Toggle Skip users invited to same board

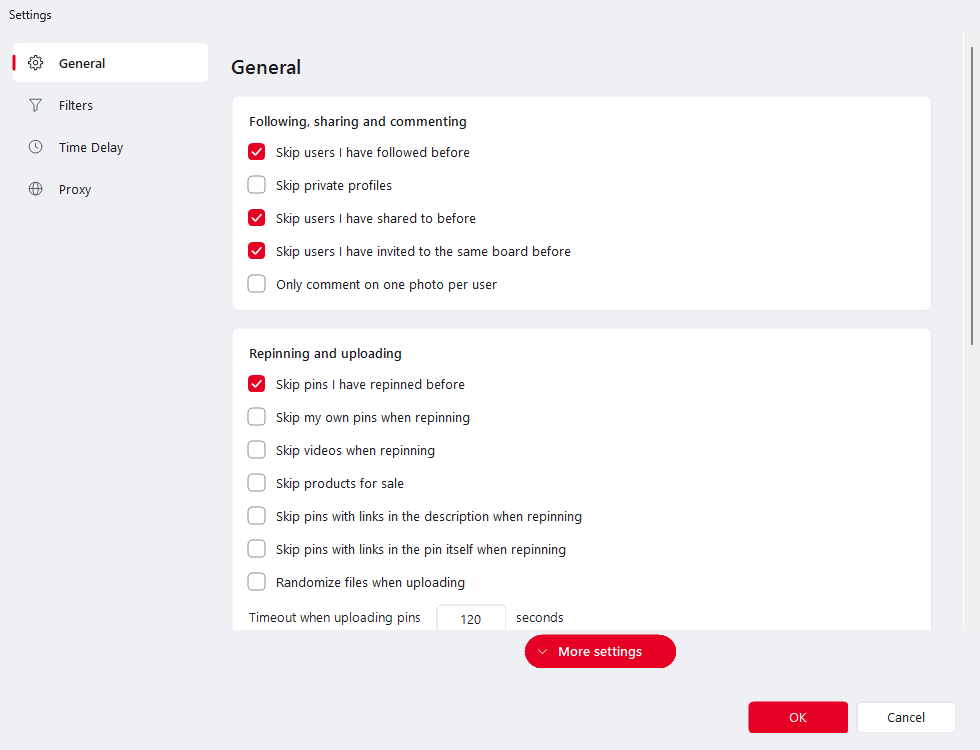point(256,251)
